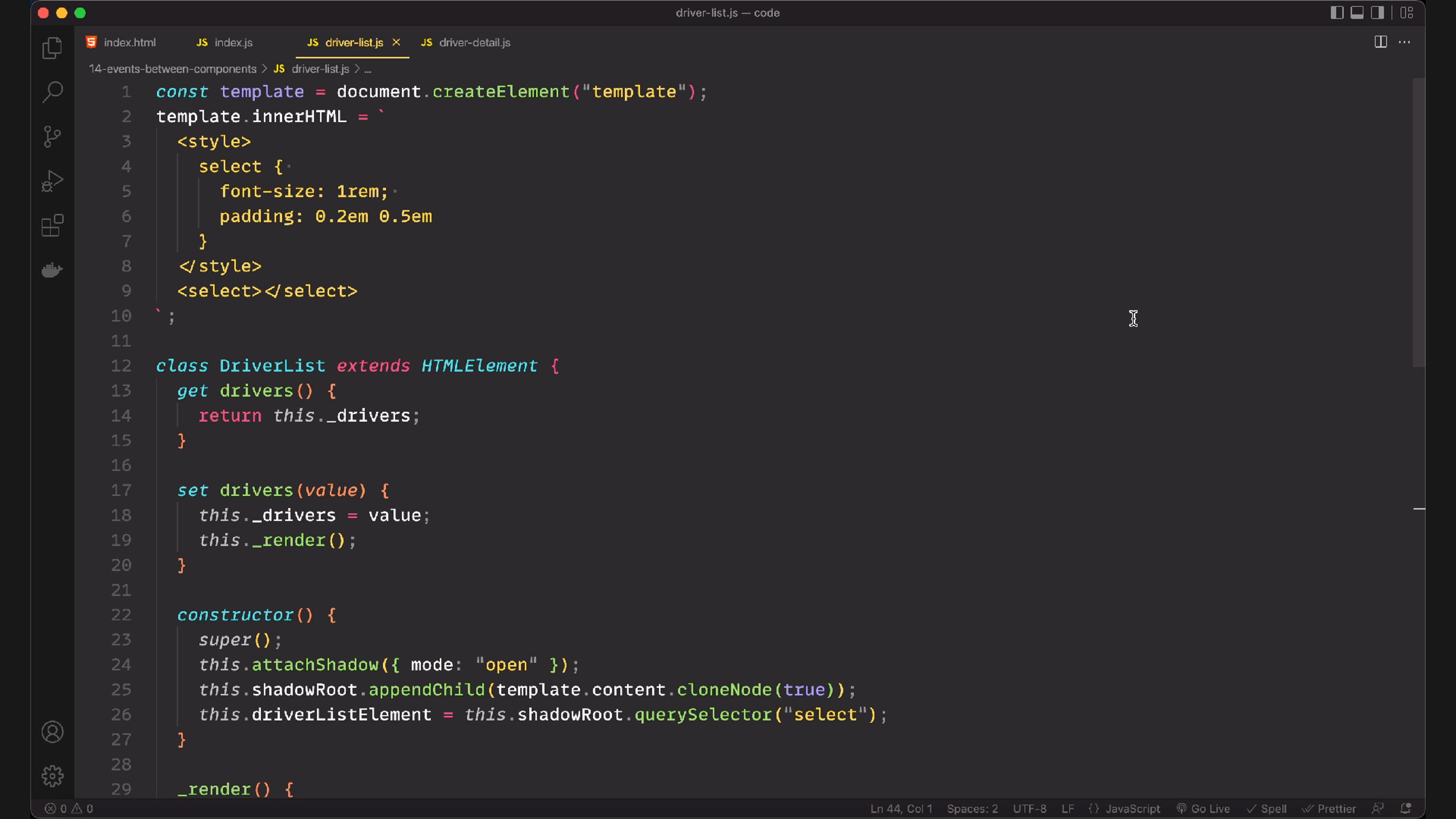Open the Accounts icon
Image resolution: width=1456 pixels, height=819 pixels.
click(x=52, y=732)
